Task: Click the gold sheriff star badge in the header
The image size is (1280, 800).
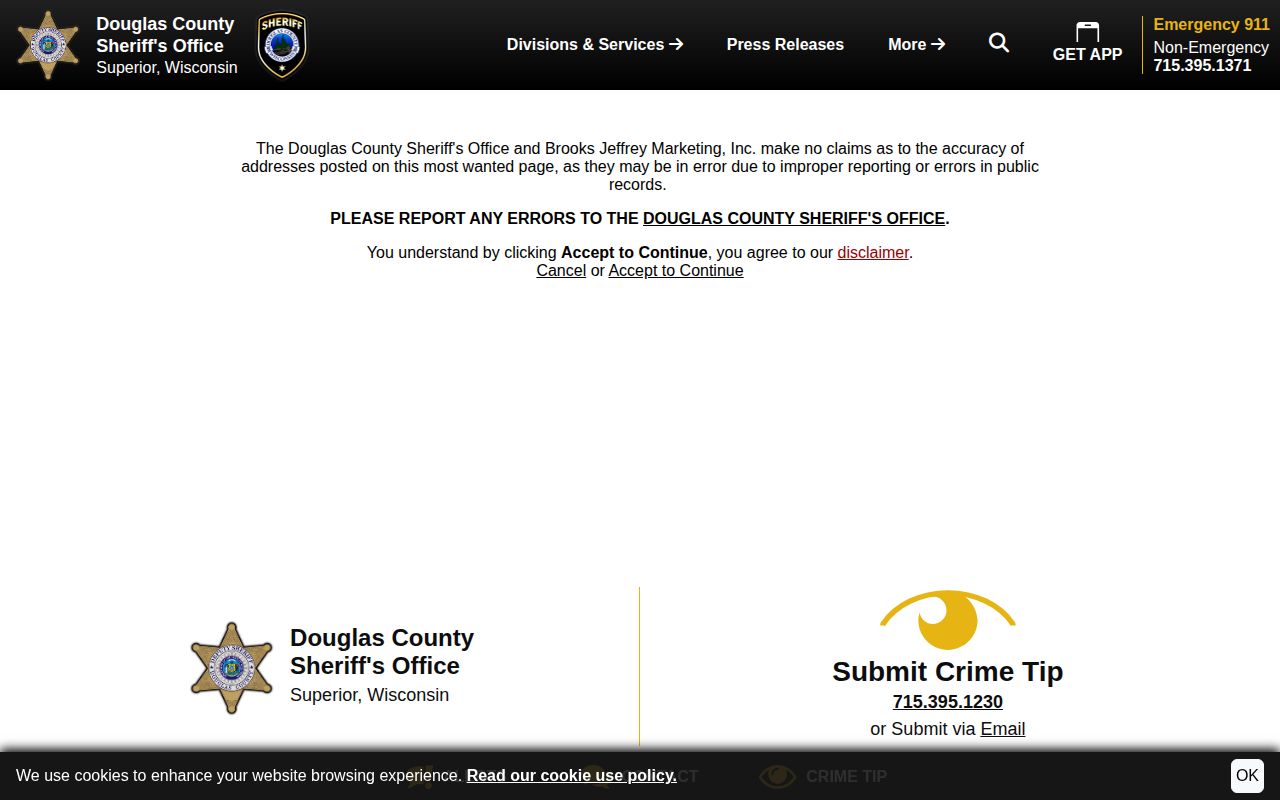Action: (48, 45)
